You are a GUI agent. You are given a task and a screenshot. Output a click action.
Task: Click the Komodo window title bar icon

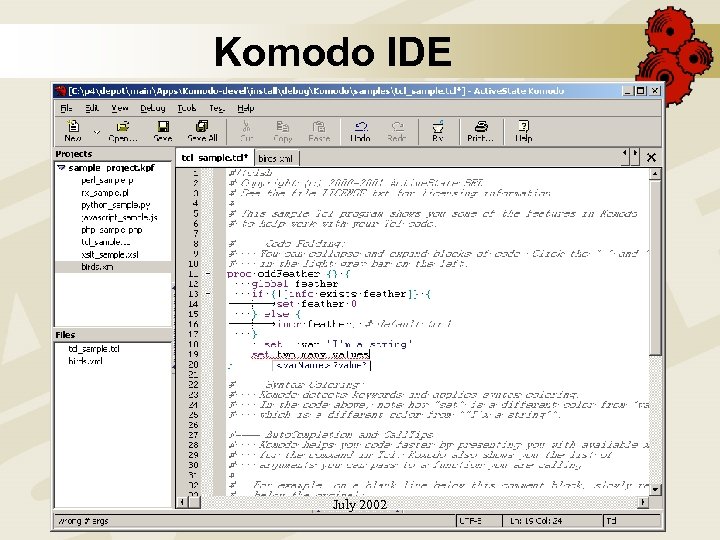(x=60, y=91)
